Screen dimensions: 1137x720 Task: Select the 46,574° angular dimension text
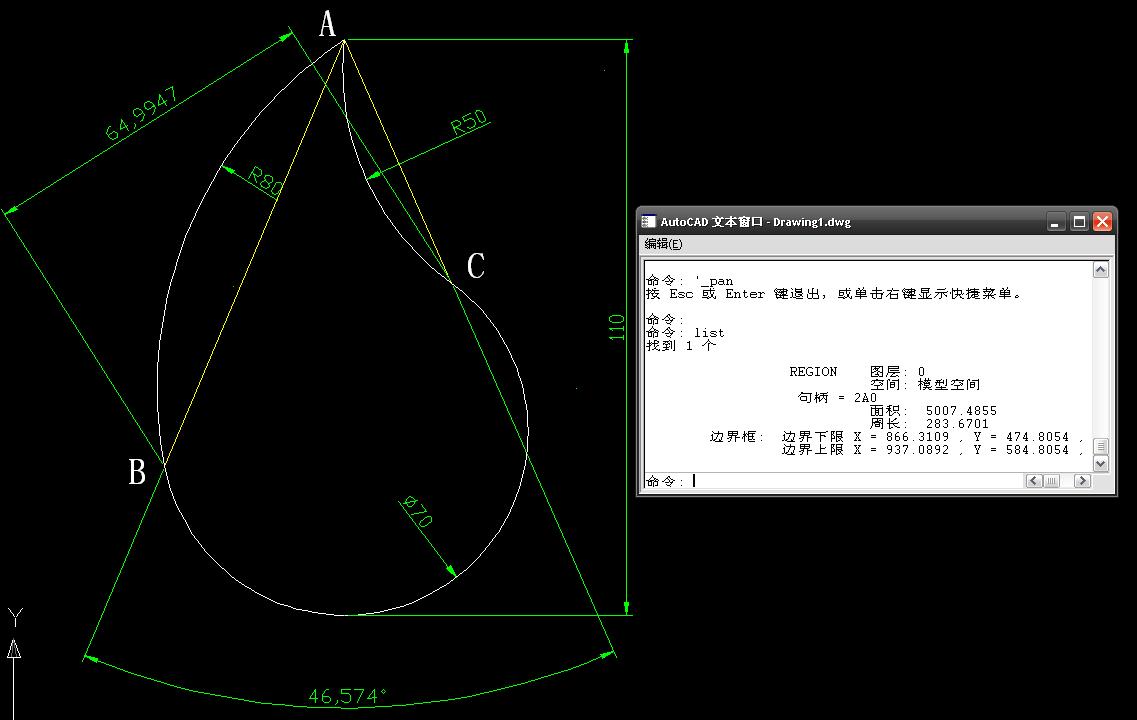click(x=348, y=697)
